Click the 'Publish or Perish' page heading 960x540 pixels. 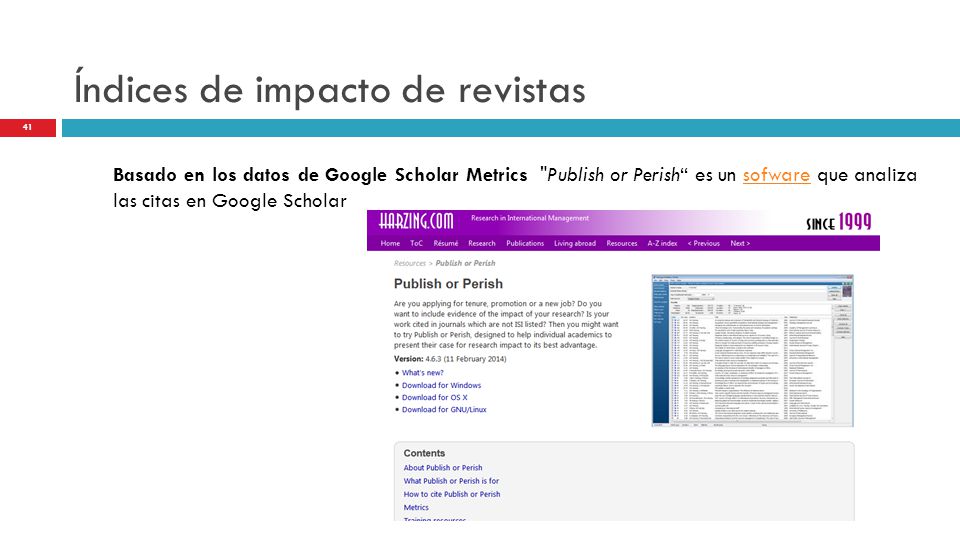448,284
